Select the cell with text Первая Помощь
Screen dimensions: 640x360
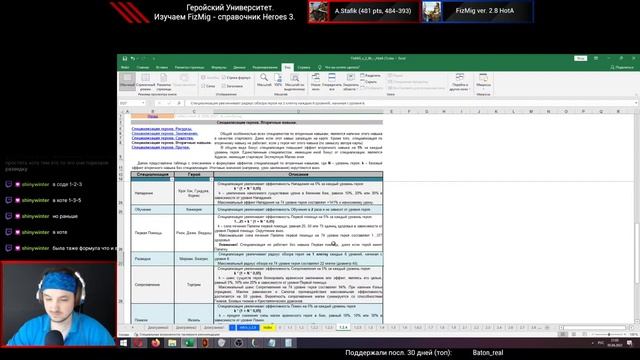coord(152,233)
